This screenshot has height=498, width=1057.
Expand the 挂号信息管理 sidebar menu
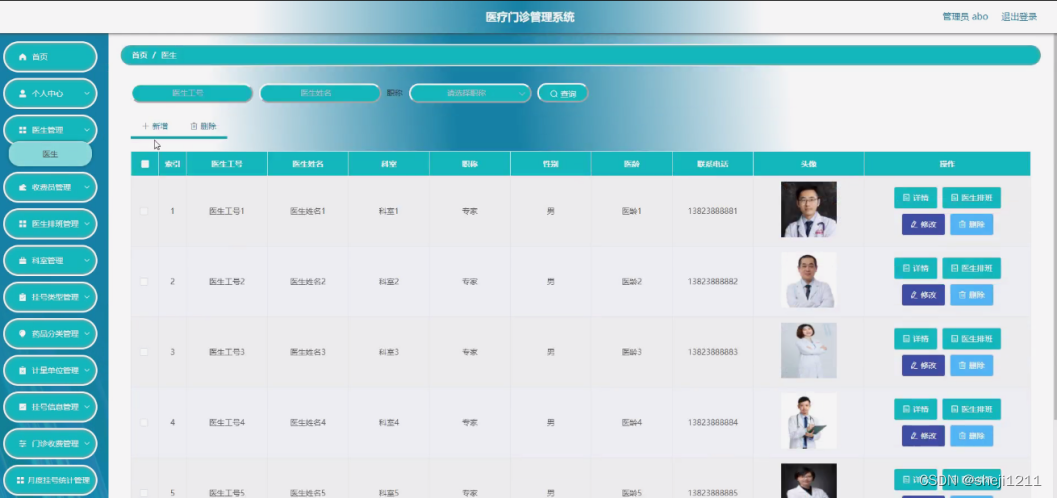pos(51,407)
